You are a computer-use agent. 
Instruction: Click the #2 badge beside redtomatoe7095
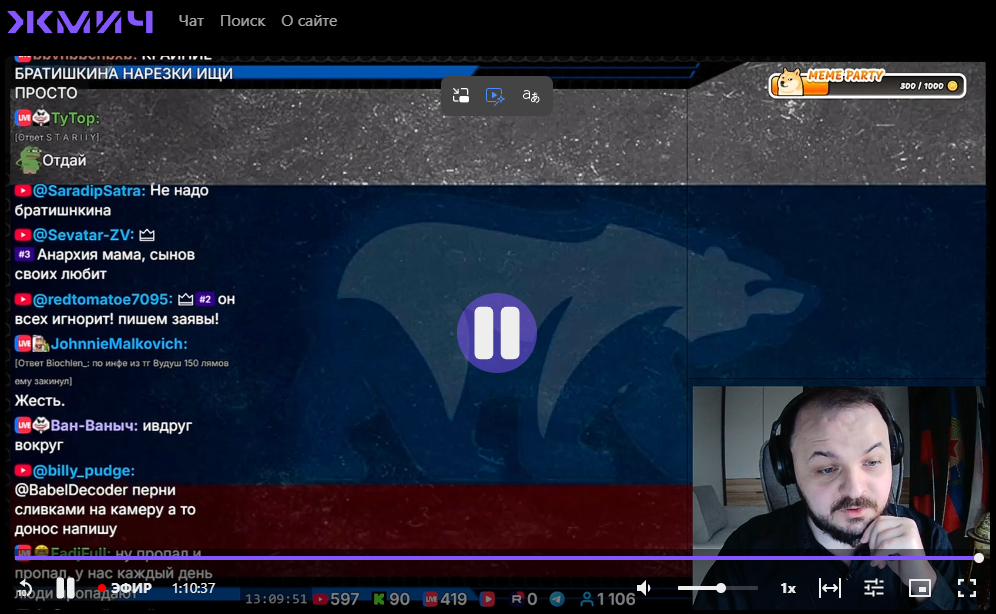[205, 299]
